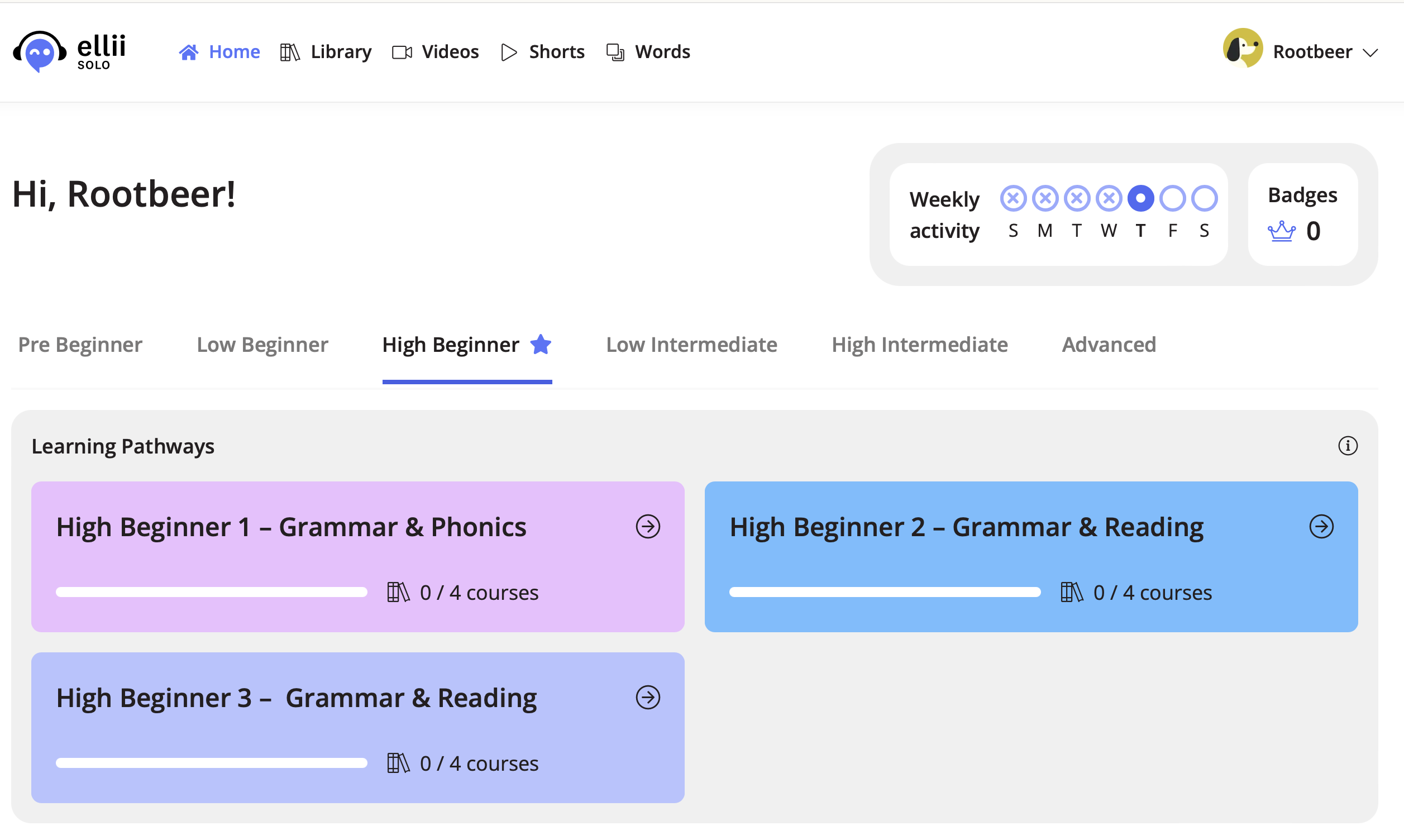This screenshot has height=840, width=1404.
Task: Click books icon in High Beginner 3 card
Action: tap(398, 763)
